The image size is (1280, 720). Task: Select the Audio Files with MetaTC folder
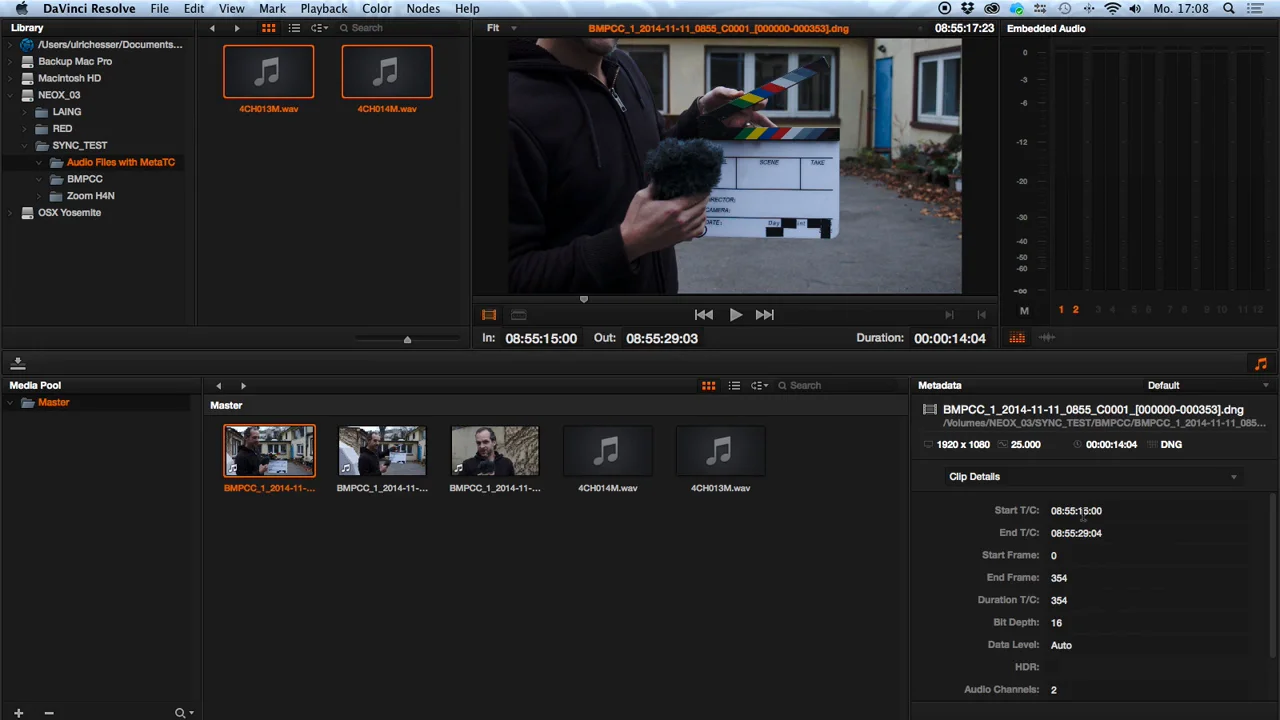point(120,162)
